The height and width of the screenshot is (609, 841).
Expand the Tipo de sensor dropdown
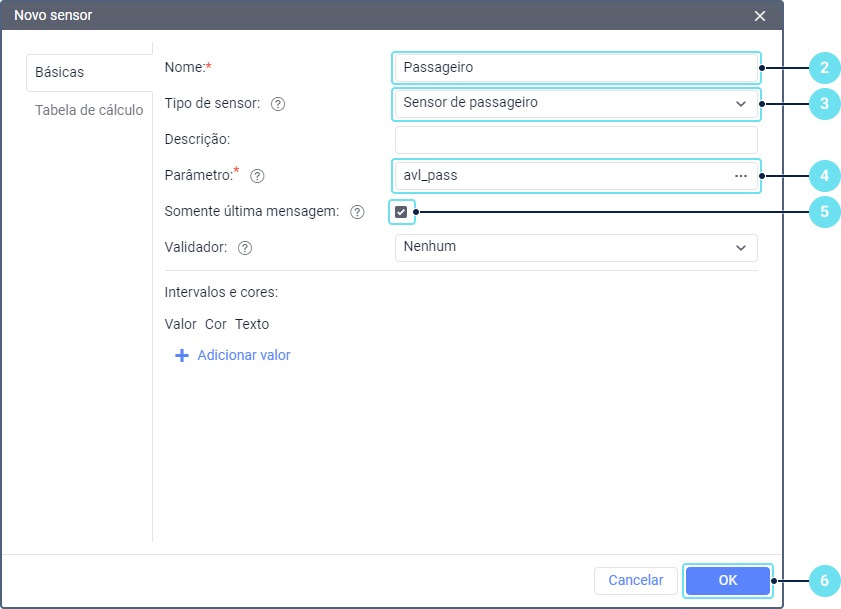[576, 103]
